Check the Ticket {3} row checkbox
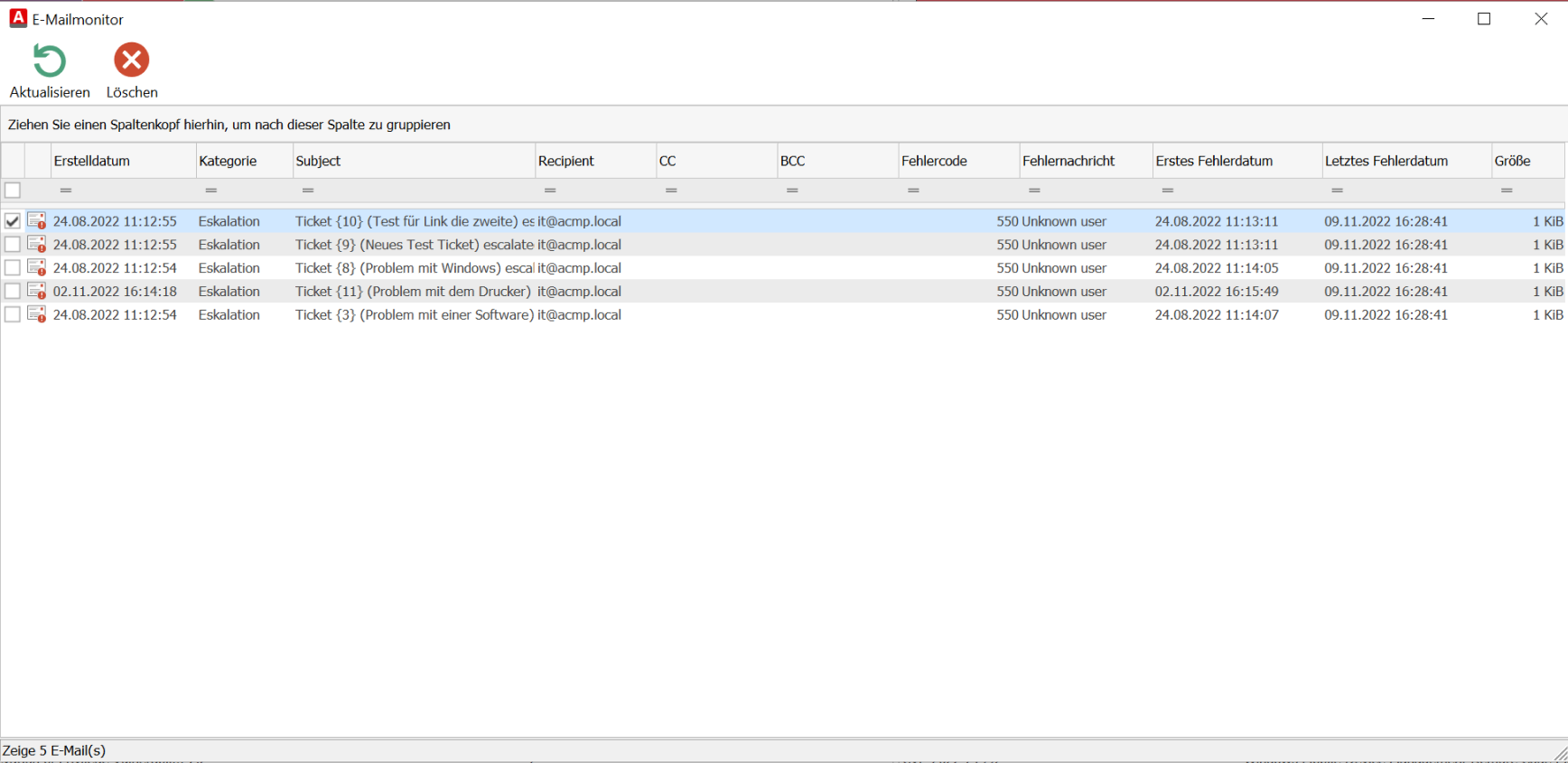 [x=13, y=315]
